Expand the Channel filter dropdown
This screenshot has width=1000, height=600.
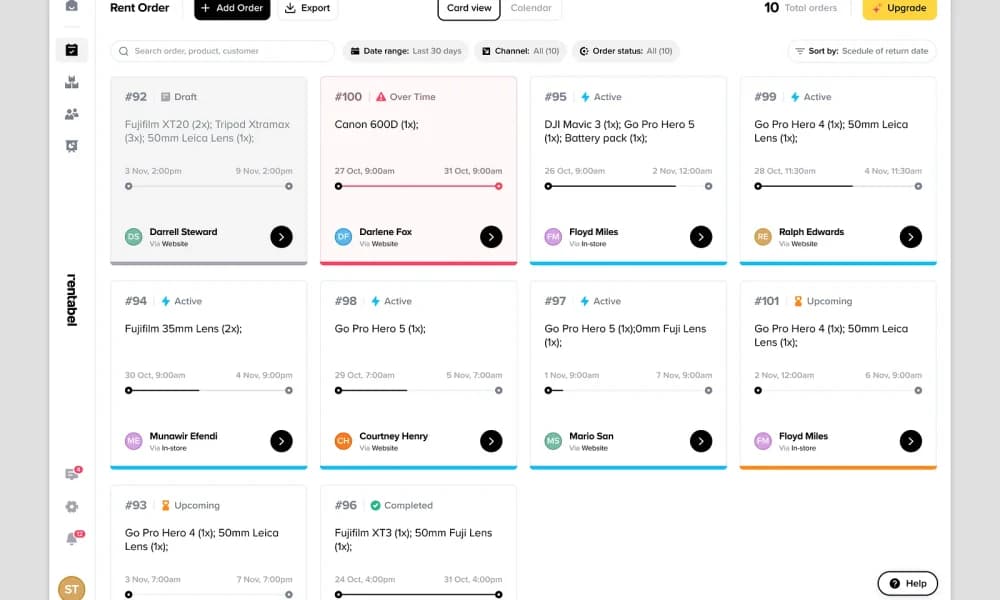pyautogui.click(x=520, y=51)
